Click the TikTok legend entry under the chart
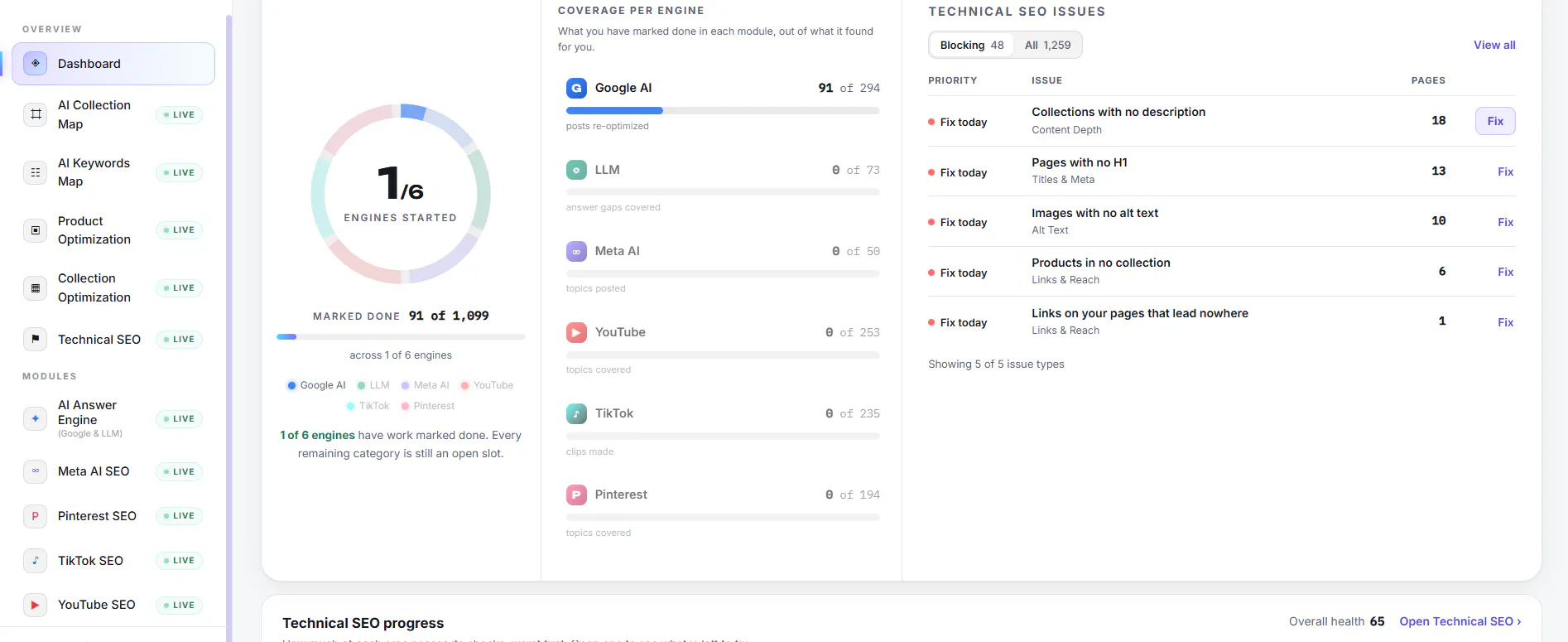The image size is (1568, 642). point(368,406)
